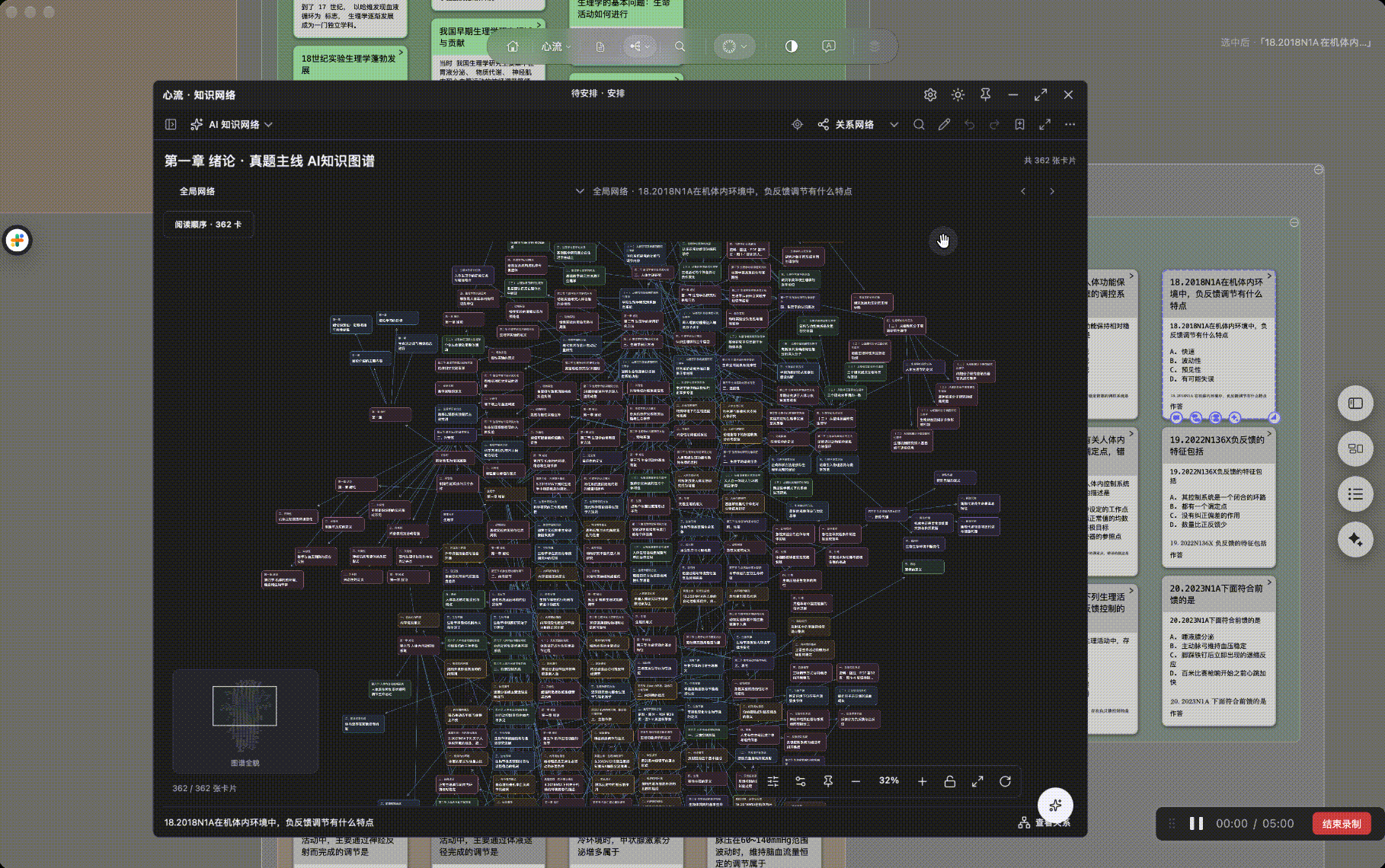Toggle the graph lock icon
This screenshot has height=868, width=1385.
950,781
